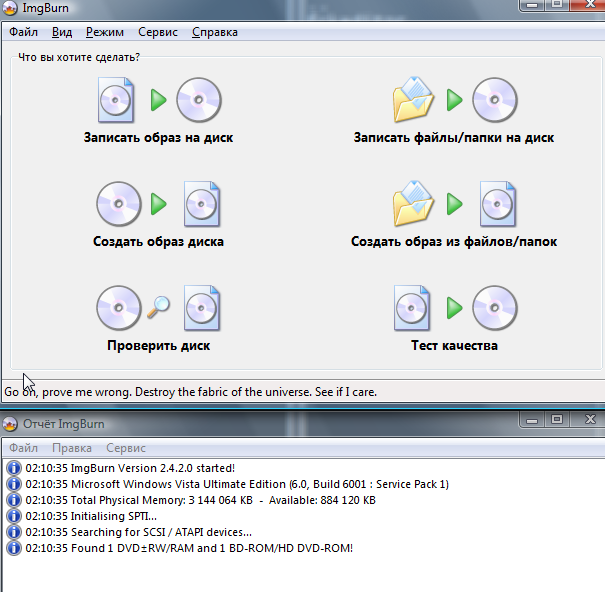Open the 'Вид' menu
This screenshot has width=605, height=592.
click(62, 32)
